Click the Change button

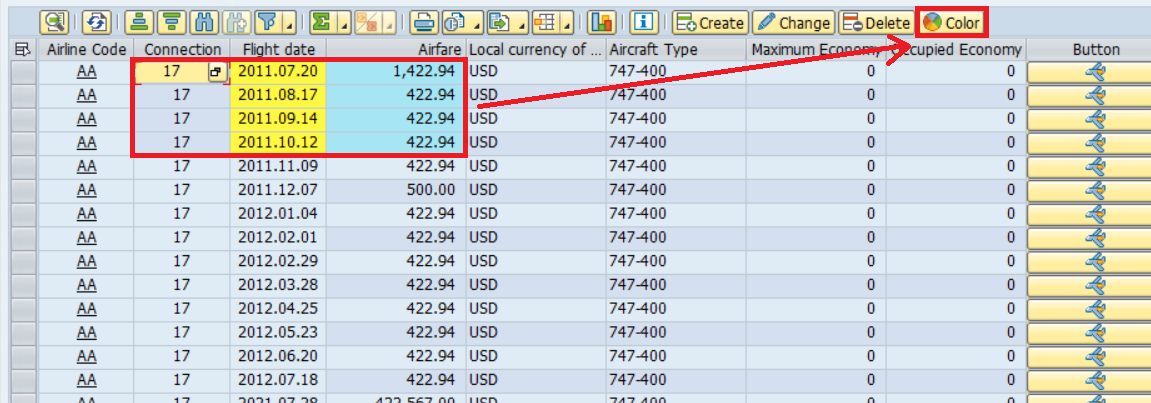(x=794, y=23)
